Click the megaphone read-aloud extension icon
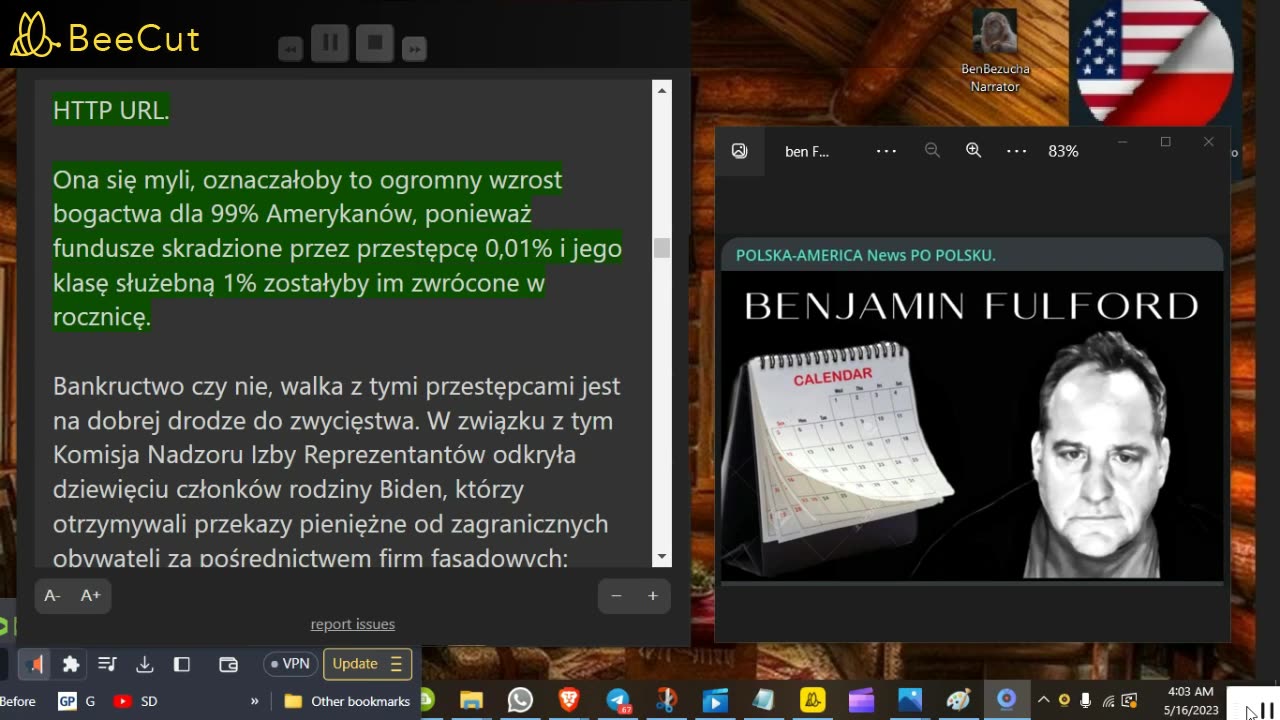Screen dimensions: 1280x720 coord(35,664)
